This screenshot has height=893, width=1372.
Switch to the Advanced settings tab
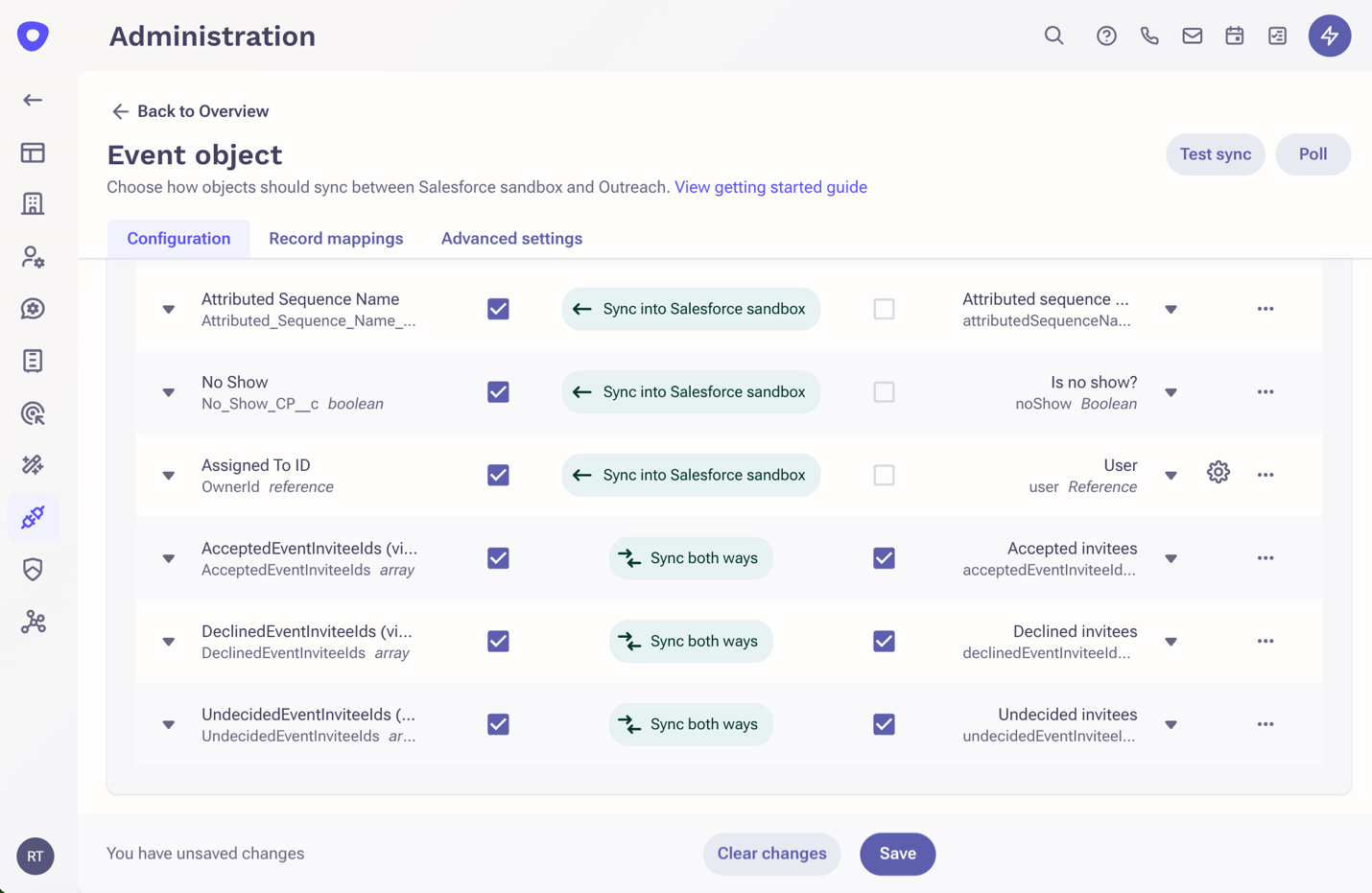click(511, 238)
